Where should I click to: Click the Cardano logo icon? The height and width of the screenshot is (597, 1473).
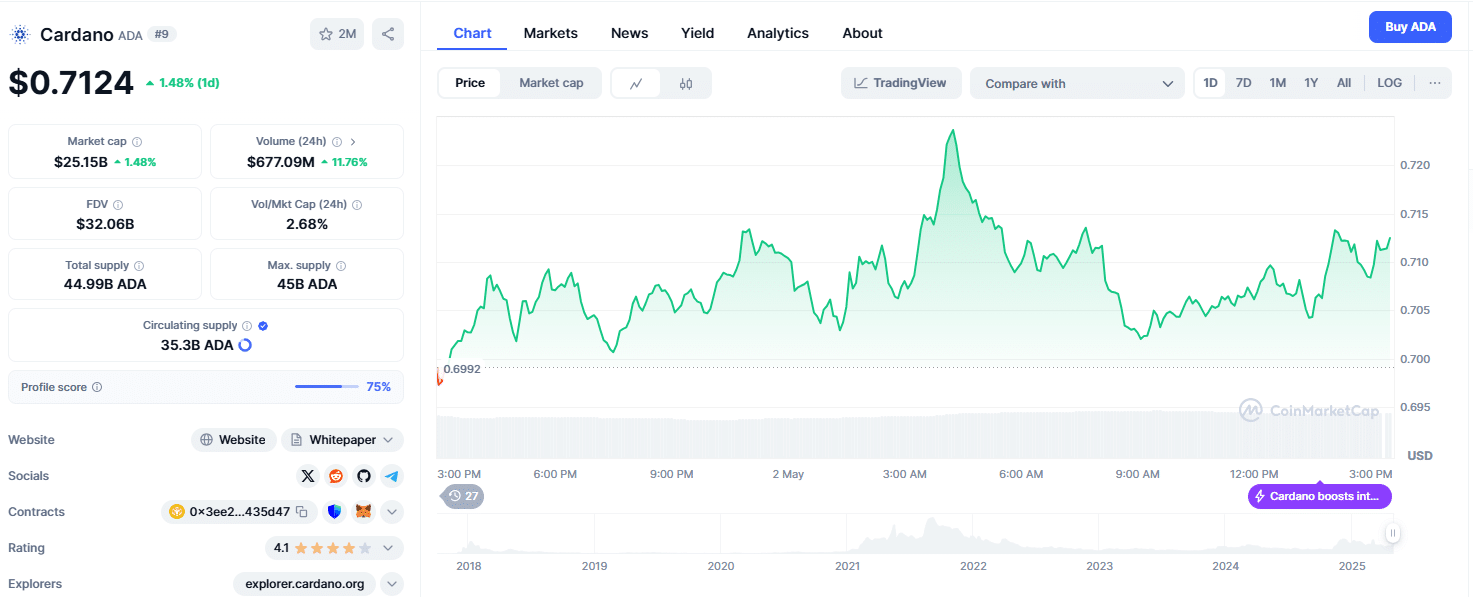click(20, 34)
